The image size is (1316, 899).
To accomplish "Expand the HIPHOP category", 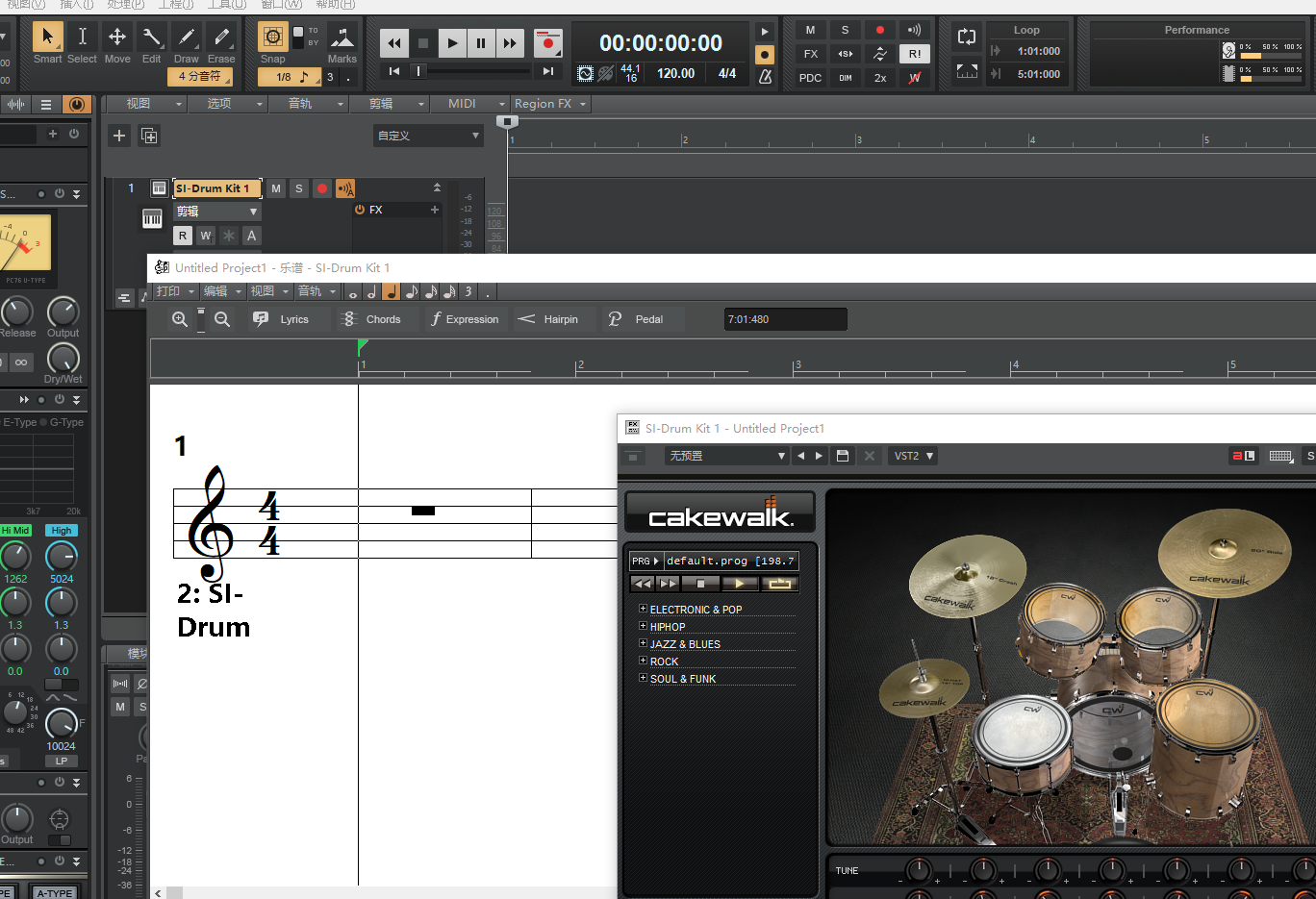I will tap(643, 626).
